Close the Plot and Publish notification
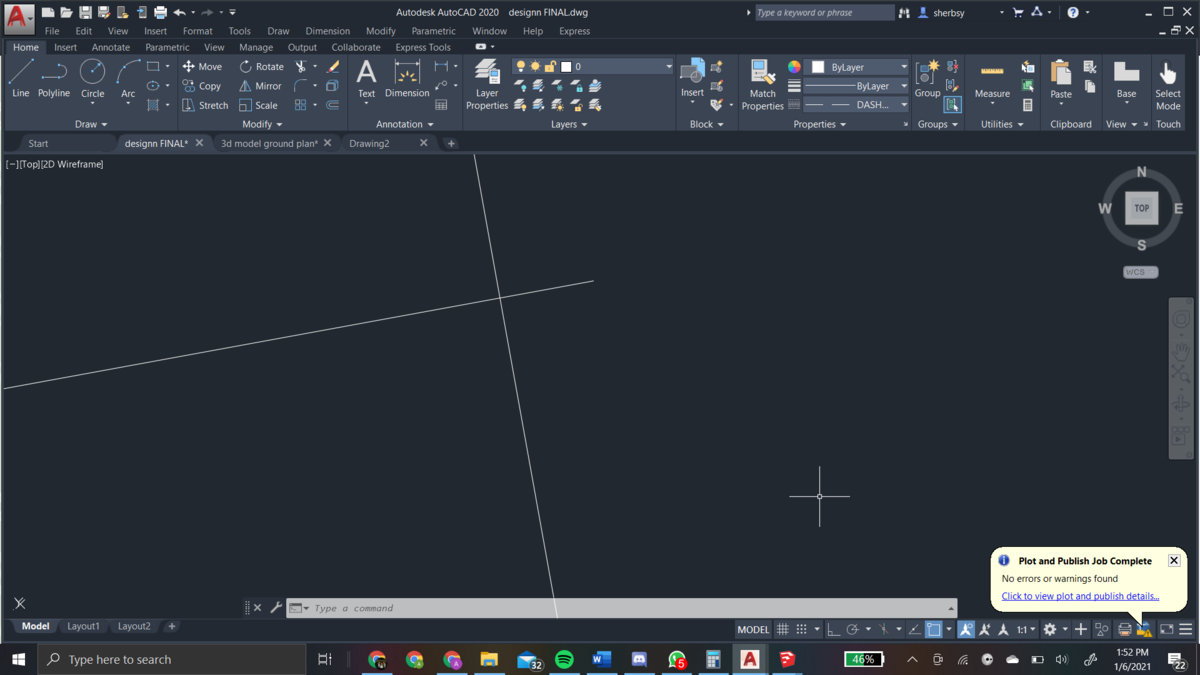 (1174, 561)
